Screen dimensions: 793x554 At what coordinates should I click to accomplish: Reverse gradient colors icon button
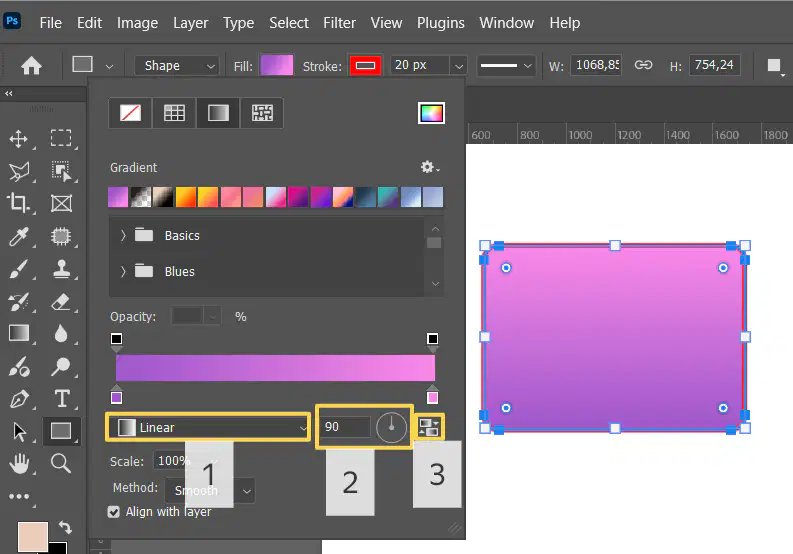(429, 427)
